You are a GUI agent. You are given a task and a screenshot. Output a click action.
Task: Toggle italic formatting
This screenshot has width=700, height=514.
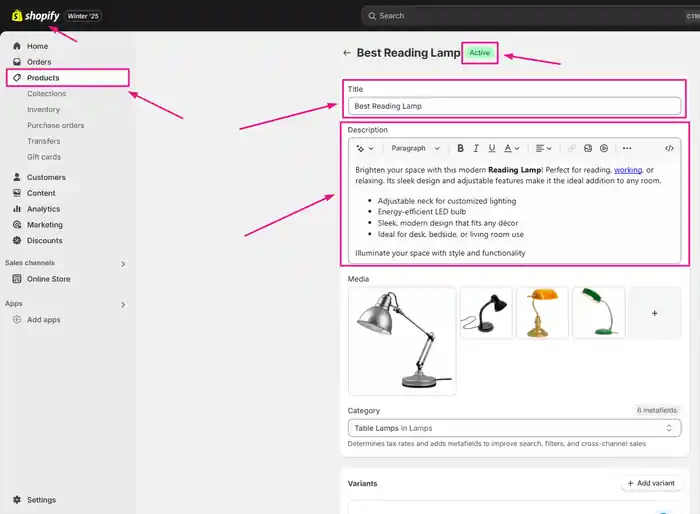click(476, 148)
